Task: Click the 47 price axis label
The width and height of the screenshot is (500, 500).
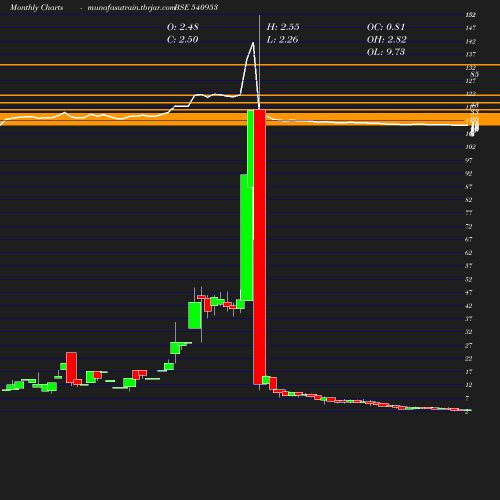Action: click(469, 292)
